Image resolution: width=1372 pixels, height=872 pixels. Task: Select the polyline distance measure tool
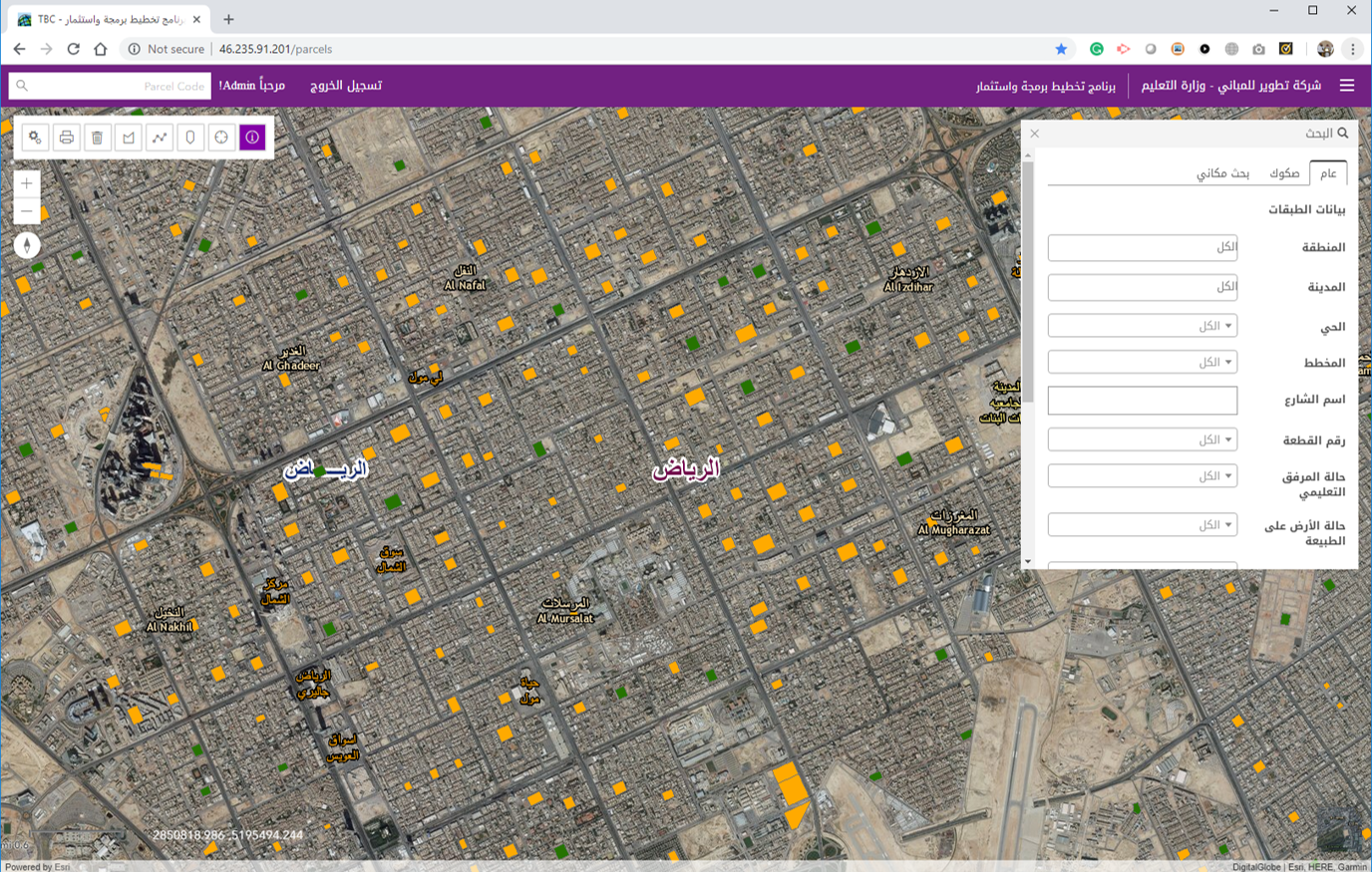pos(159,138)
